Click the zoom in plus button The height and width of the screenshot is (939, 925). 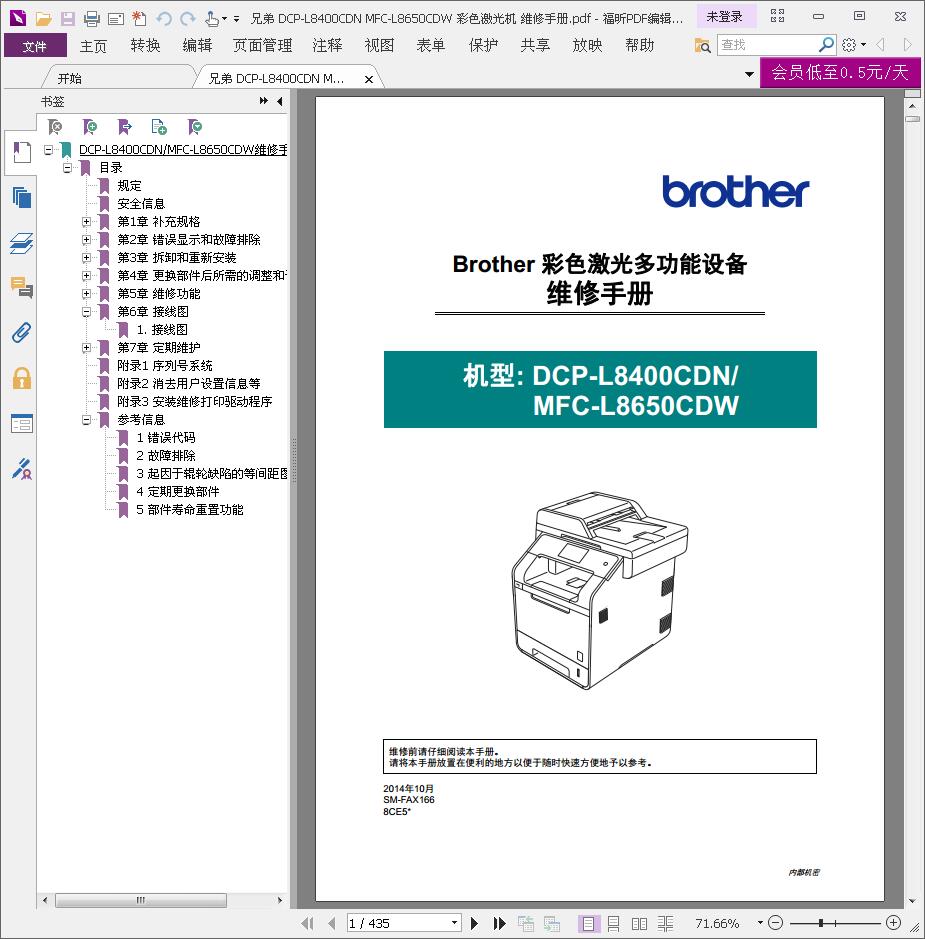[x=893, y=923]
